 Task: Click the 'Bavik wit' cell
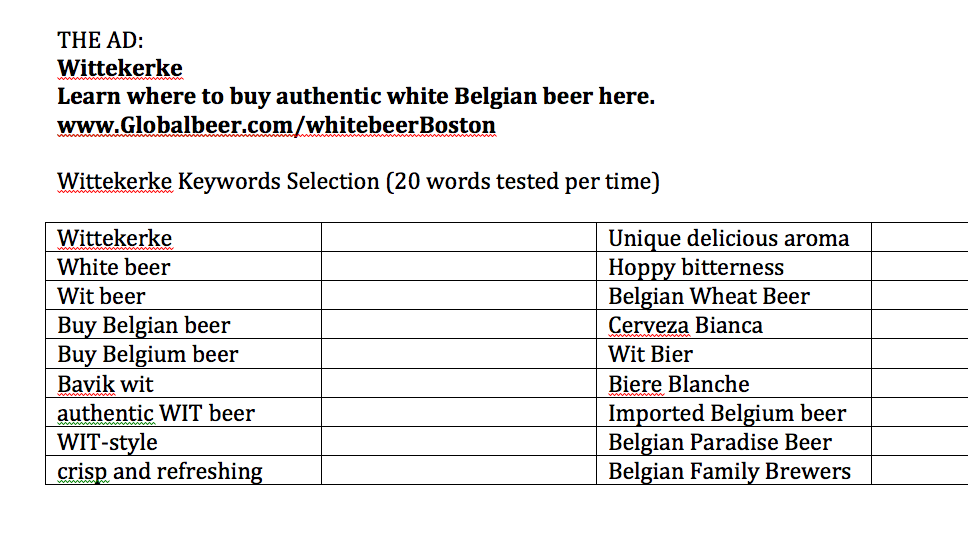183,383
